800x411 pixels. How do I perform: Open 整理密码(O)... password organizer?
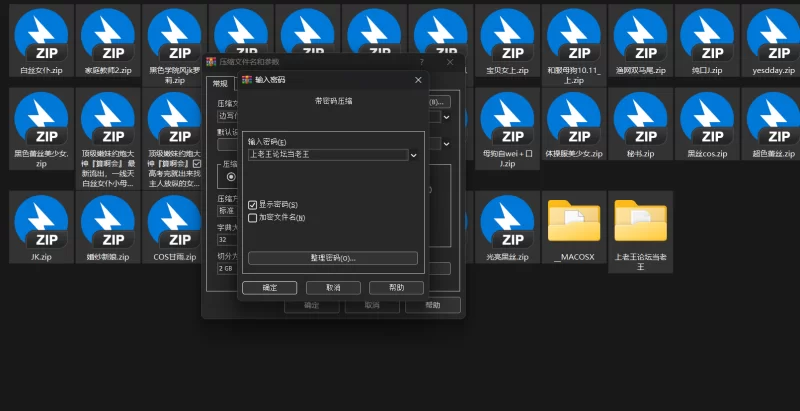pyautogui.click(x=333, y=258)
